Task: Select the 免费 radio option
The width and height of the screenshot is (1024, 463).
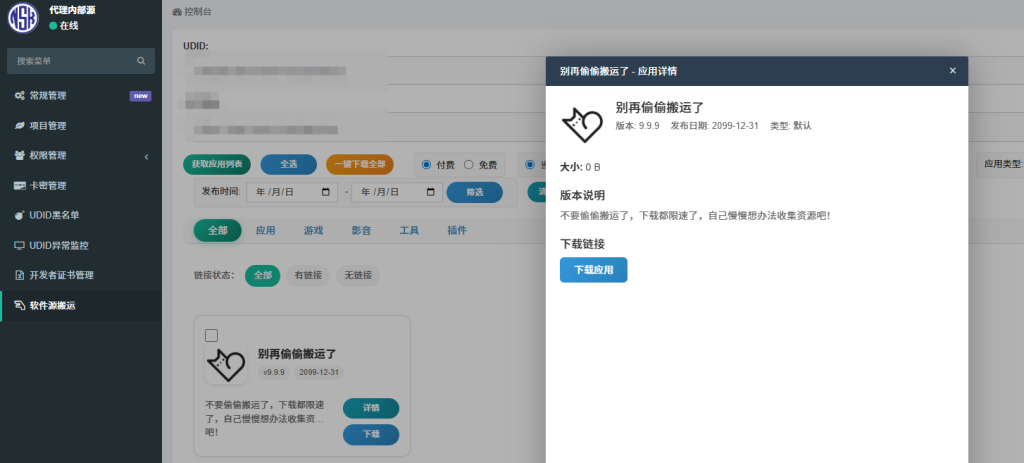Action: click(468, 165)
